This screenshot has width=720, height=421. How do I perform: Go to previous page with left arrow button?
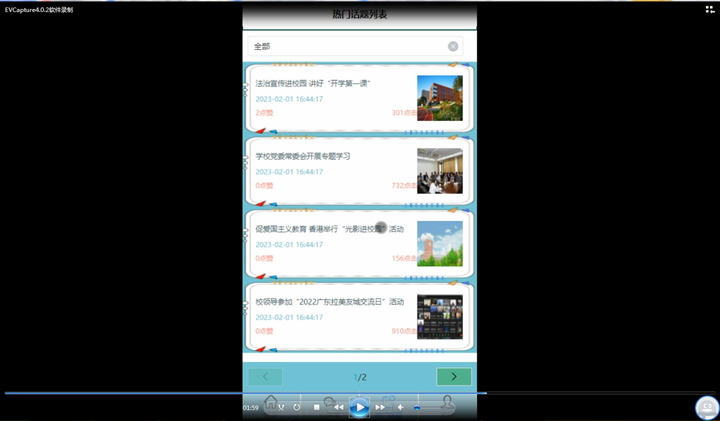(265, 377)
